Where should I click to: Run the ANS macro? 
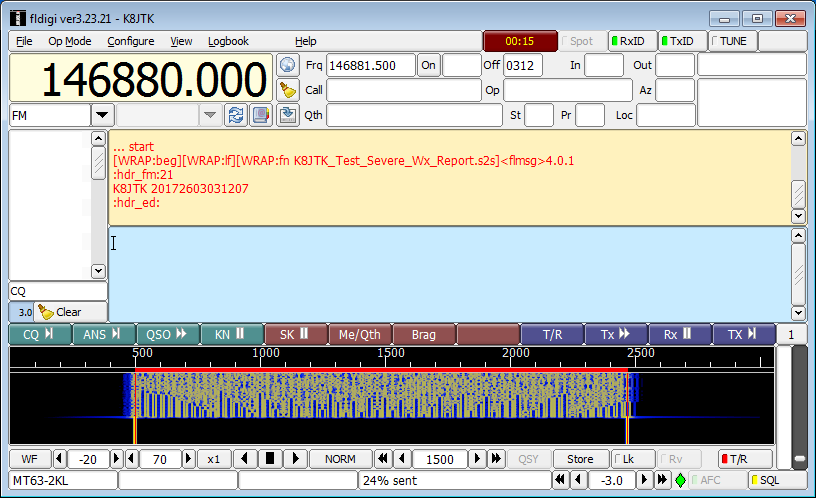pos(104,334)
